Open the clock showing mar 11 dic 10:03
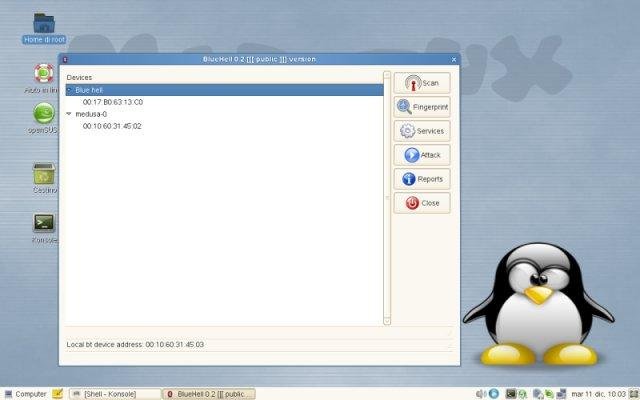Viewport: 640px width, 400px height. [598, 394]
